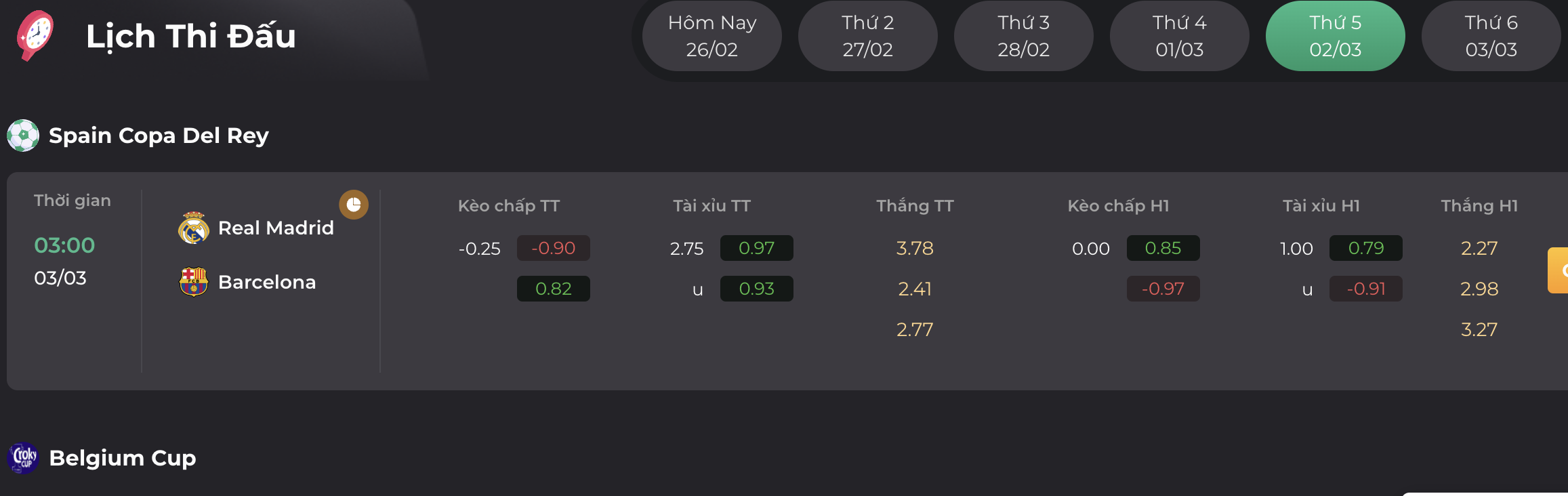Click the Belgium Croky Cup logo

24,458
